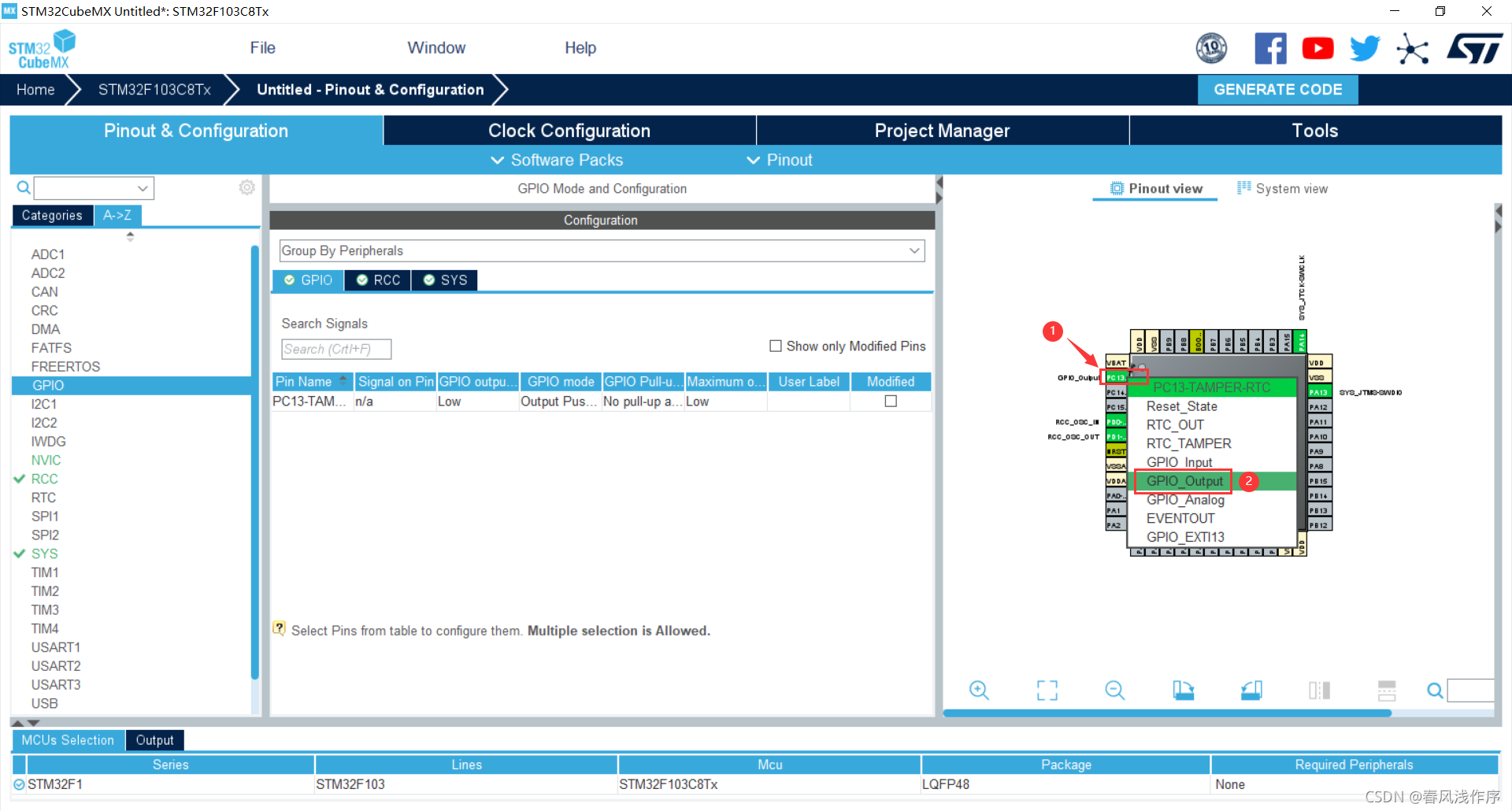Collapse the bottom output panel arrows
This screenshot has height=811, width=1512.
coord(24,722)
